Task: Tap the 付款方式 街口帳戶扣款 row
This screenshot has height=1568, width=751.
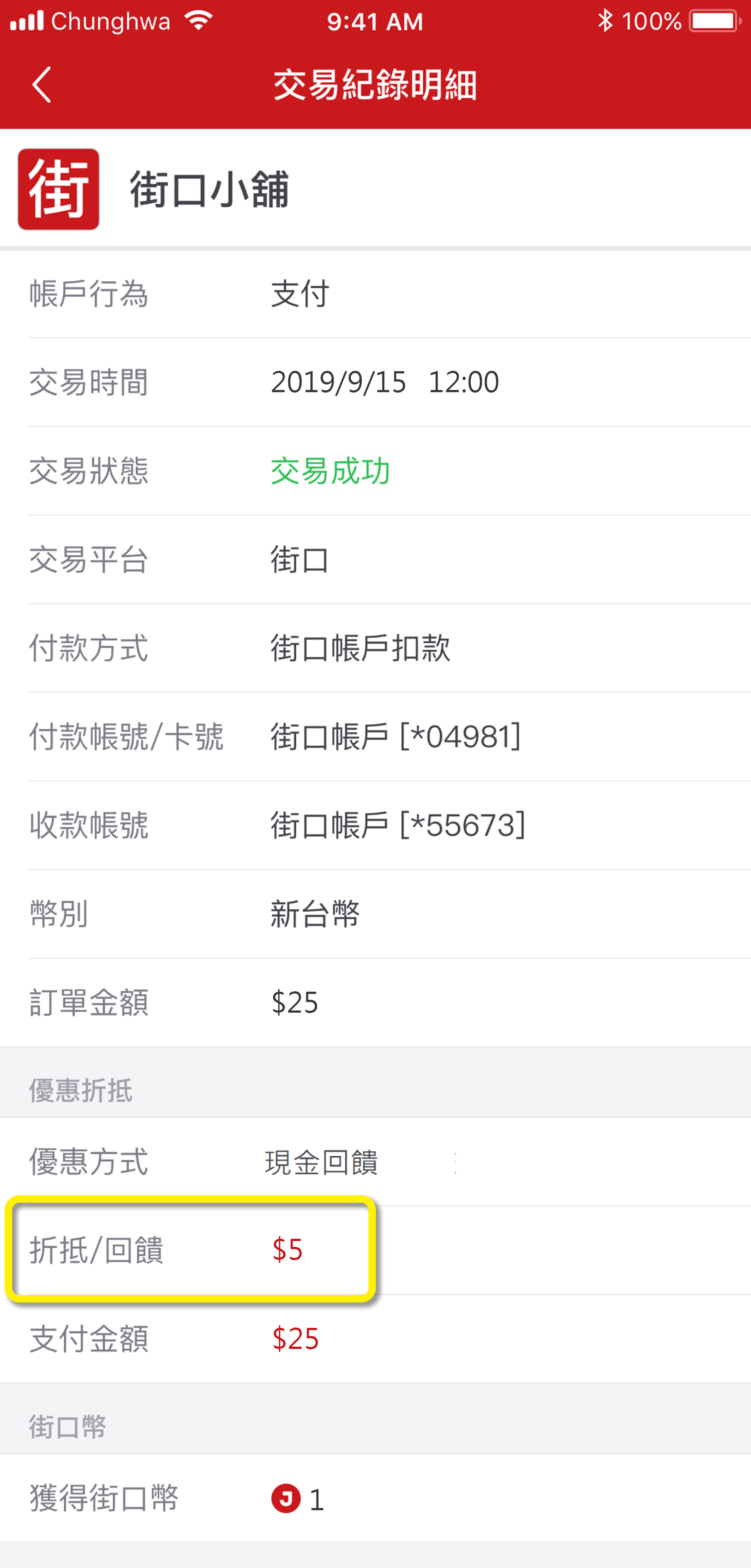Action: click(x=375, y=648)
